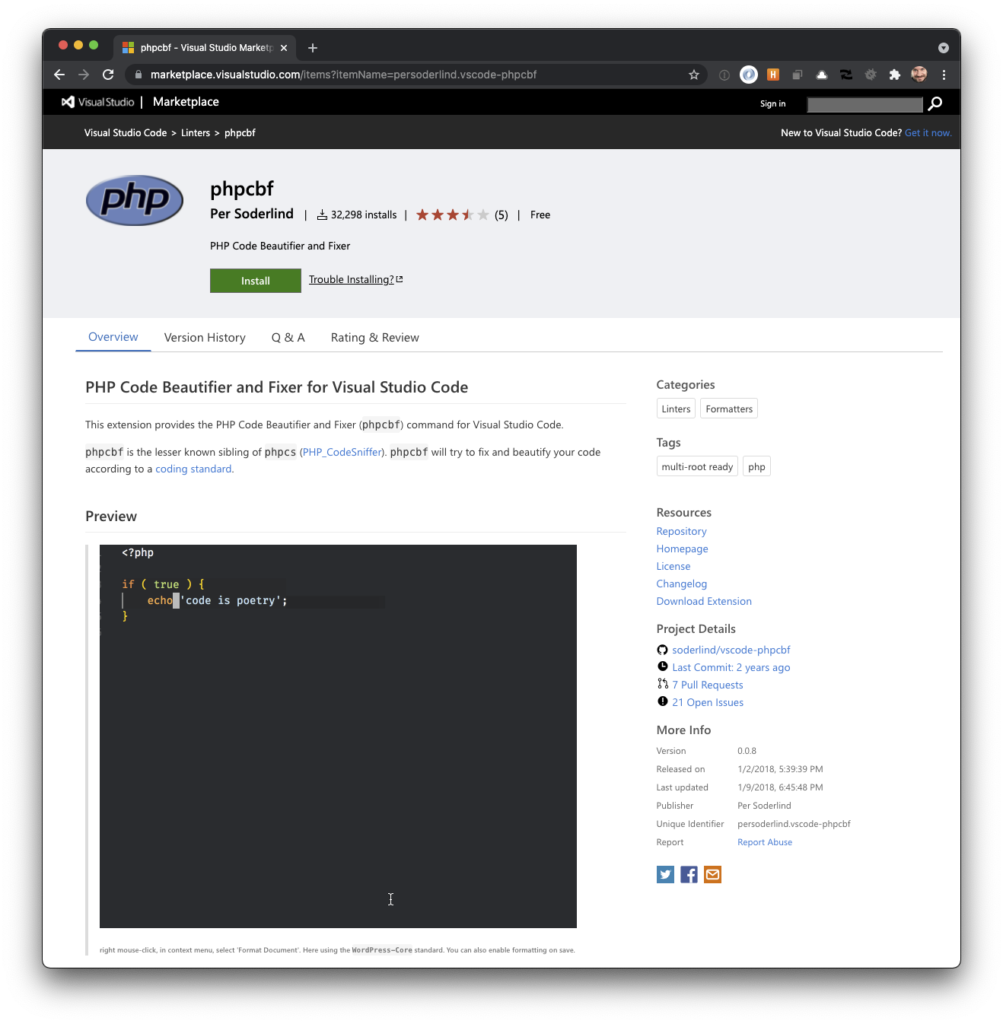
Task: Open the Trouble Installing? link
Action: (356, 280)
